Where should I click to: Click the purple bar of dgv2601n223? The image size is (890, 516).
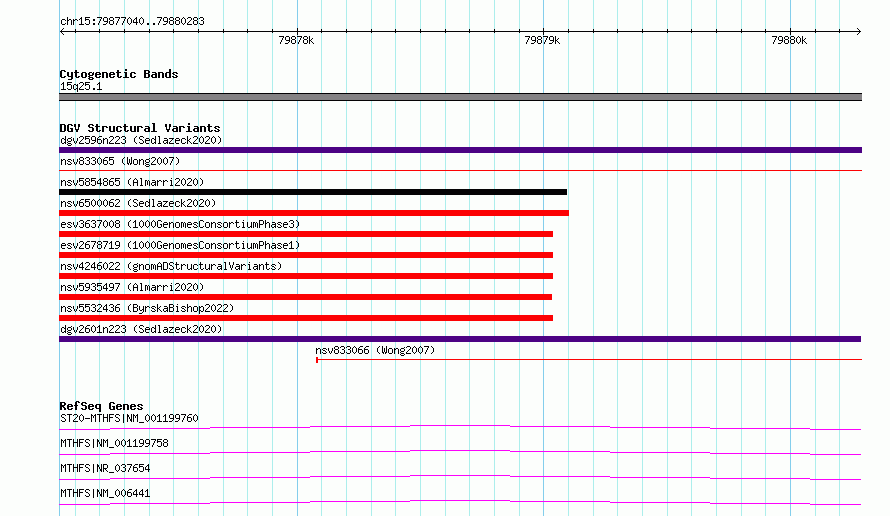click(460, 339)
